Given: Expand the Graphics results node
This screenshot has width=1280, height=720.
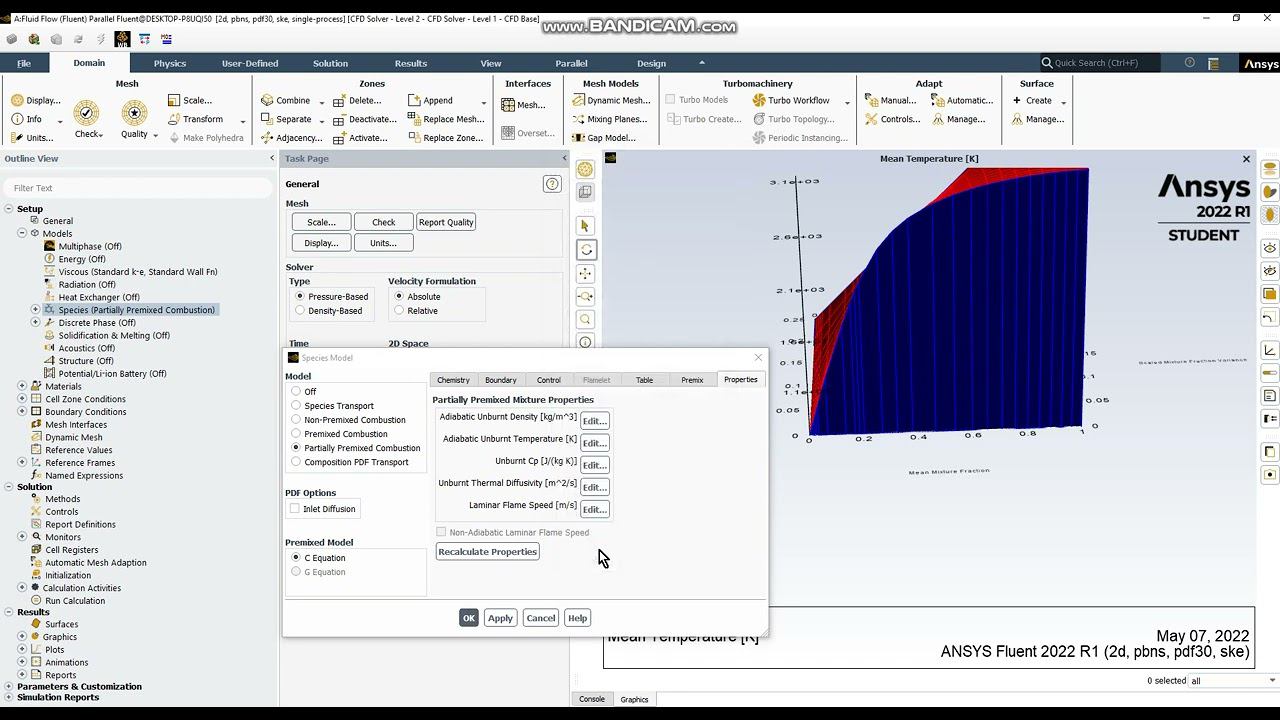Looking at the screenshot, I should (x=22, y=636).
